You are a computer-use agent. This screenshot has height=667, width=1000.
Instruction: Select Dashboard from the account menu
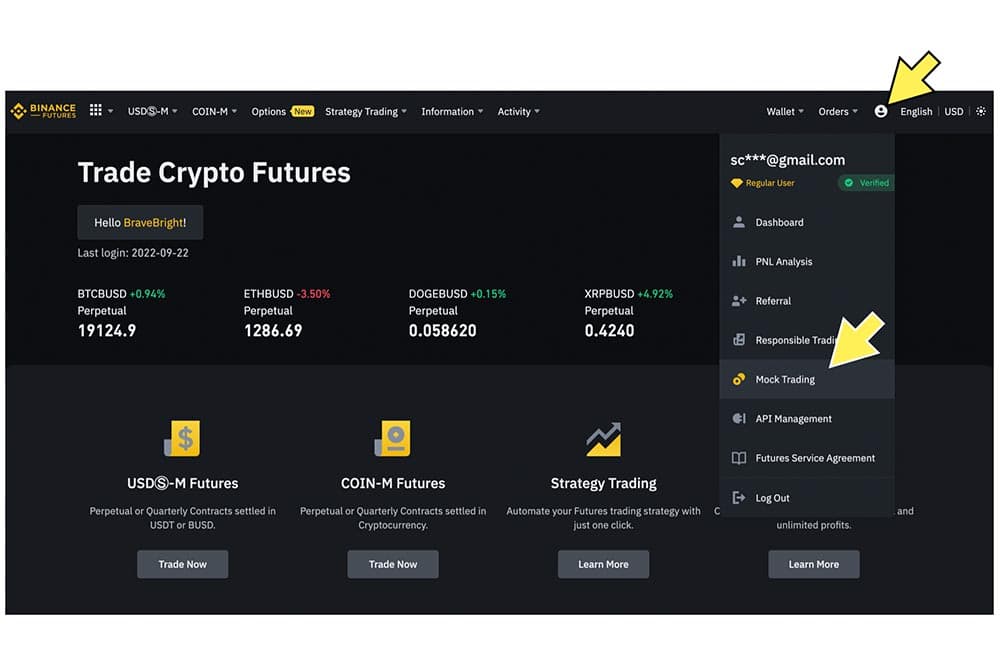pos(807,222)
